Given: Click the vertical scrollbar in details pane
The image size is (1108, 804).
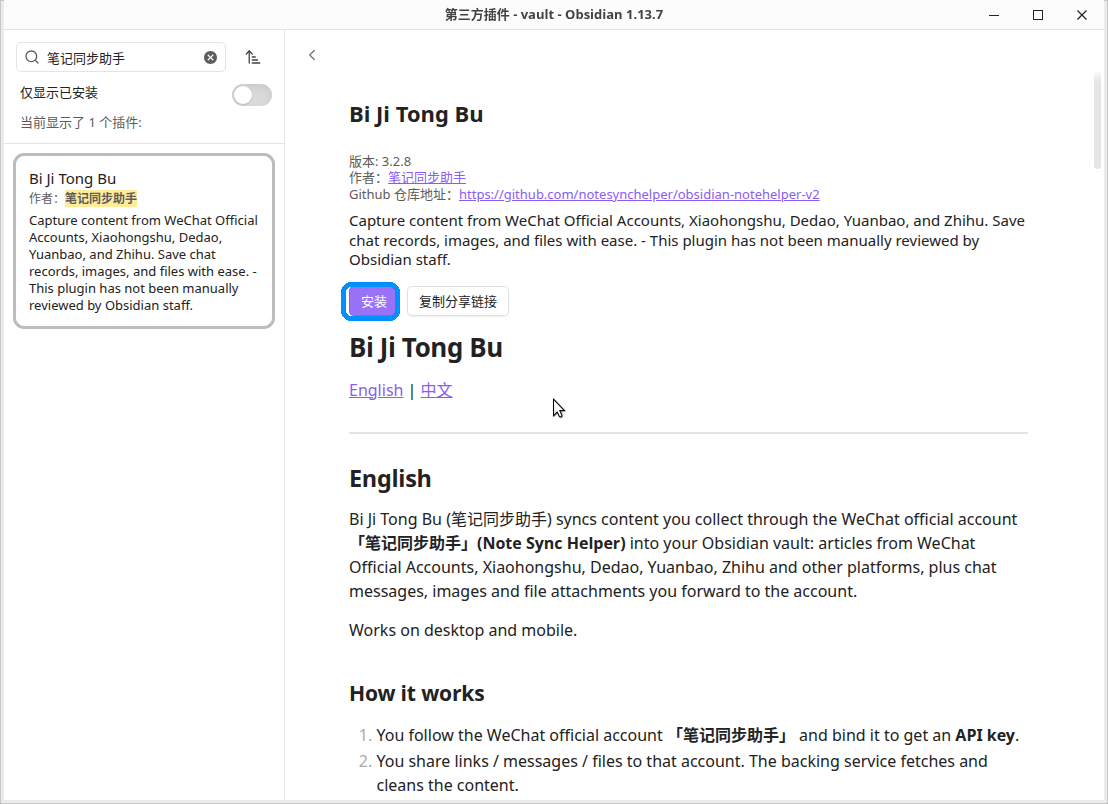Looking at the screenshot, I should 1097,120.
